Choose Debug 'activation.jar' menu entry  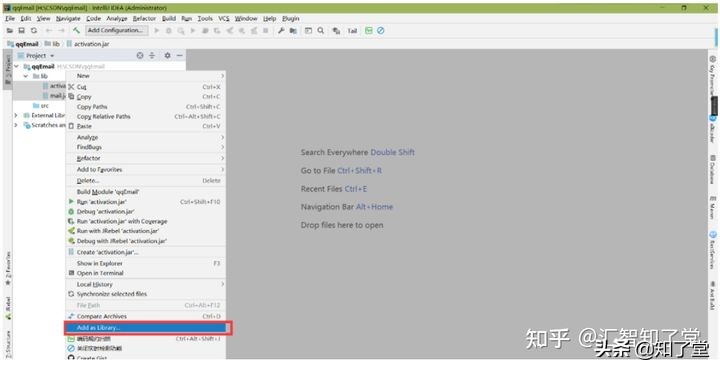(x=146, y=212)
